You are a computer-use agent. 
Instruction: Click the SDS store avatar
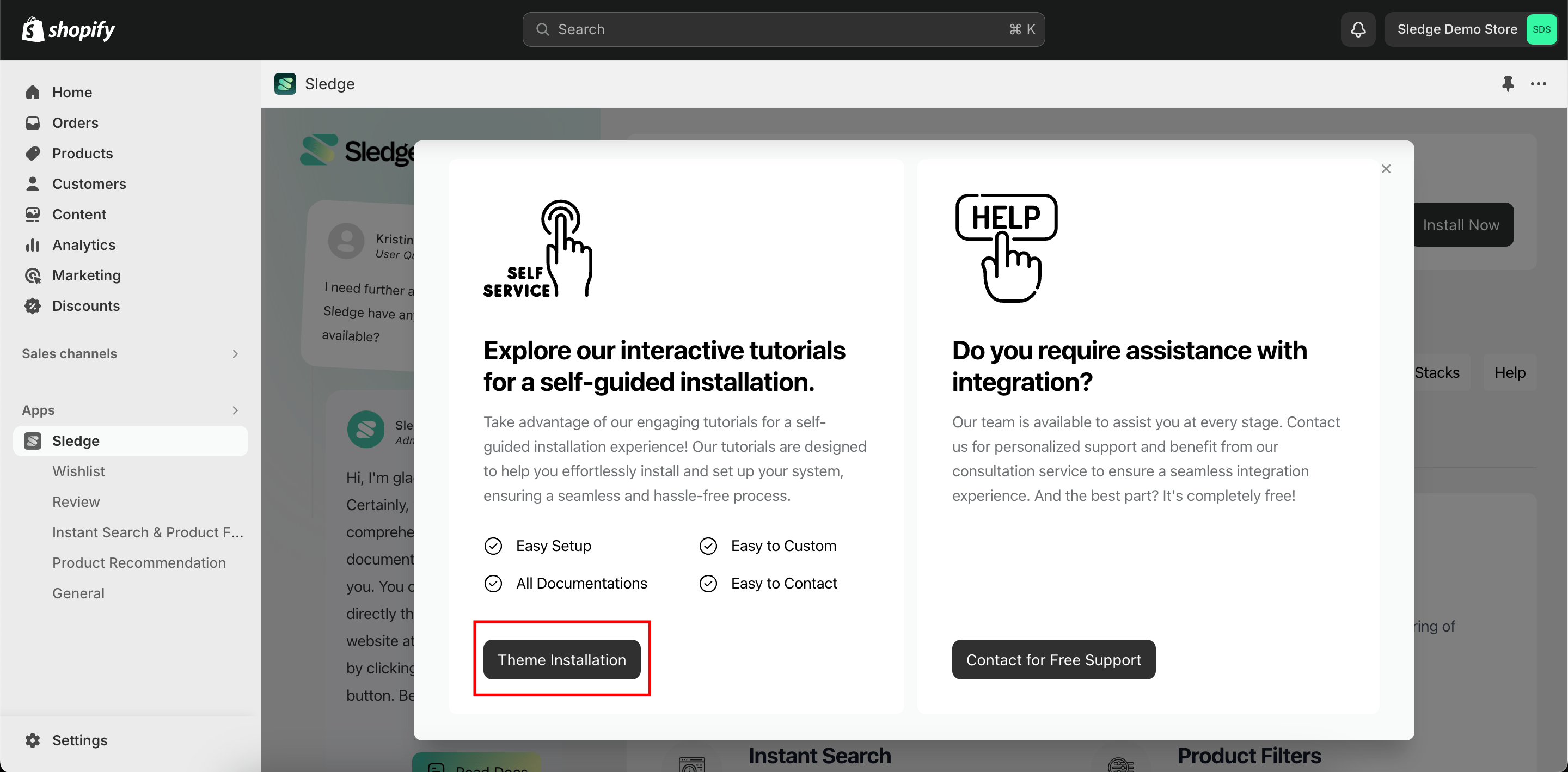[1541, 29]
